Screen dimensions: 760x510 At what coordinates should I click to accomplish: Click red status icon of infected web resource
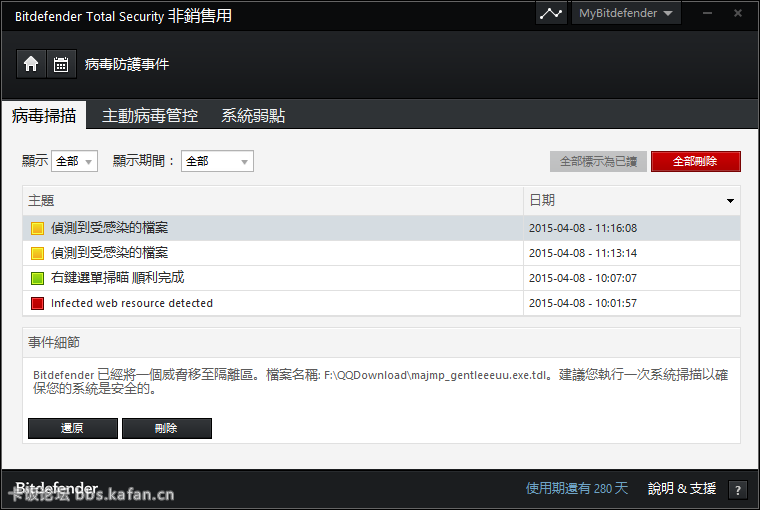click(37, 303)
